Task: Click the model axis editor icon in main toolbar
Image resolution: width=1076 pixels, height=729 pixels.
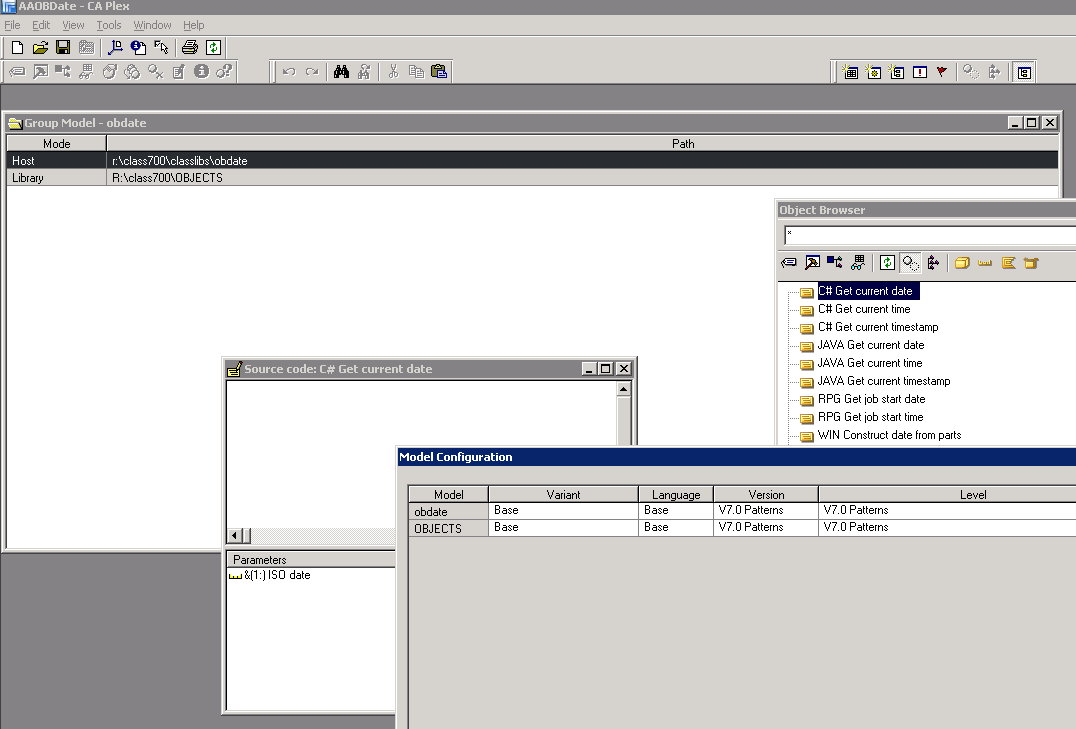Action: pyautogui.click(x=115, y=47)
